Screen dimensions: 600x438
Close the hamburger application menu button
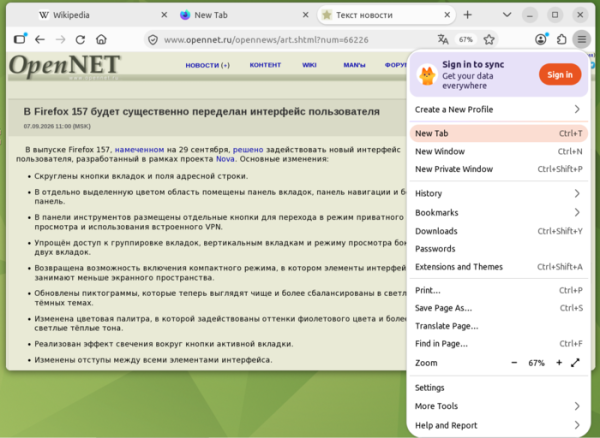pyautogui.click(x=582, y=39)
